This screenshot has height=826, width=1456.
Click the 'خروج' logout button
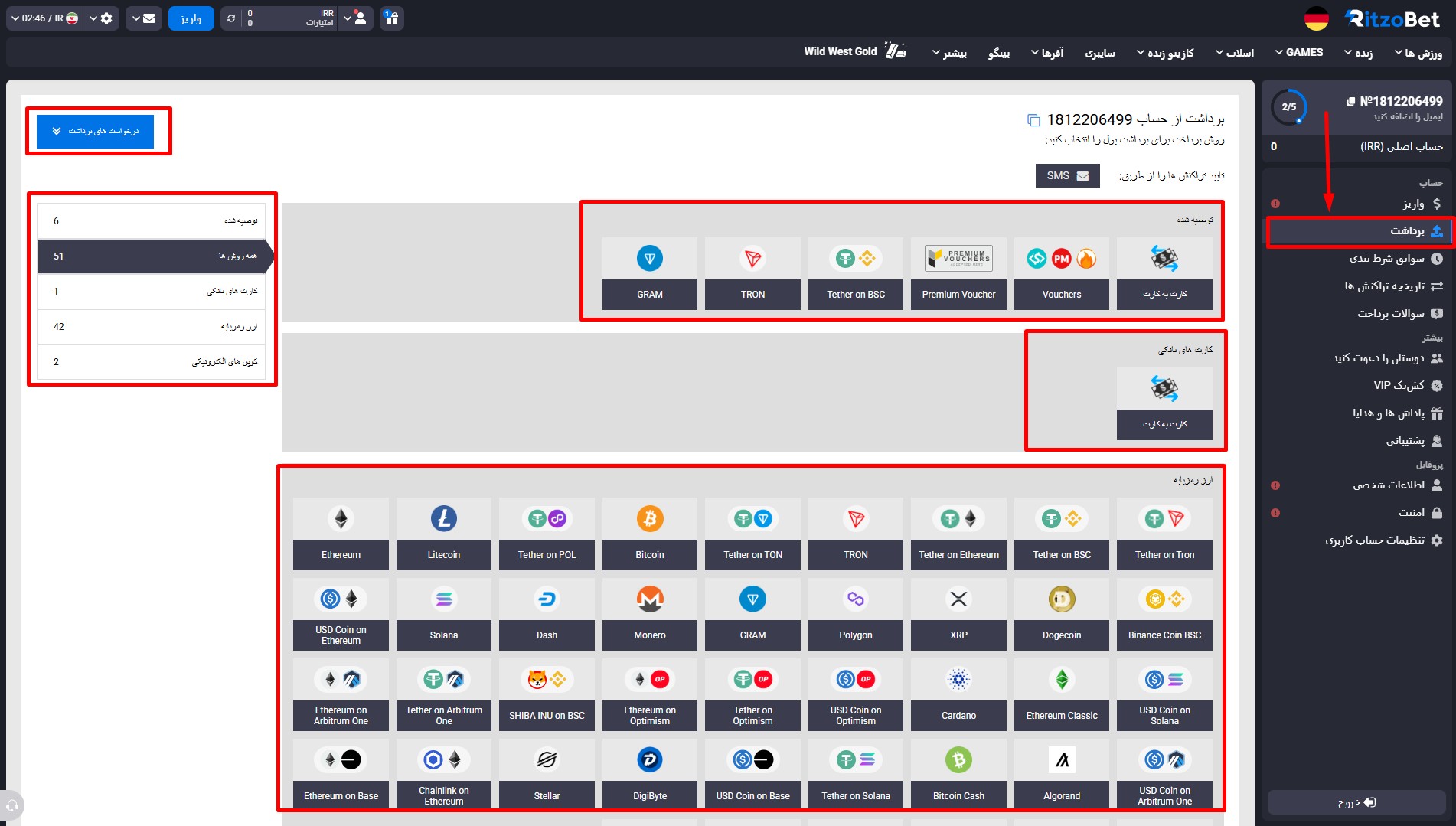[x=1356, y=802]
